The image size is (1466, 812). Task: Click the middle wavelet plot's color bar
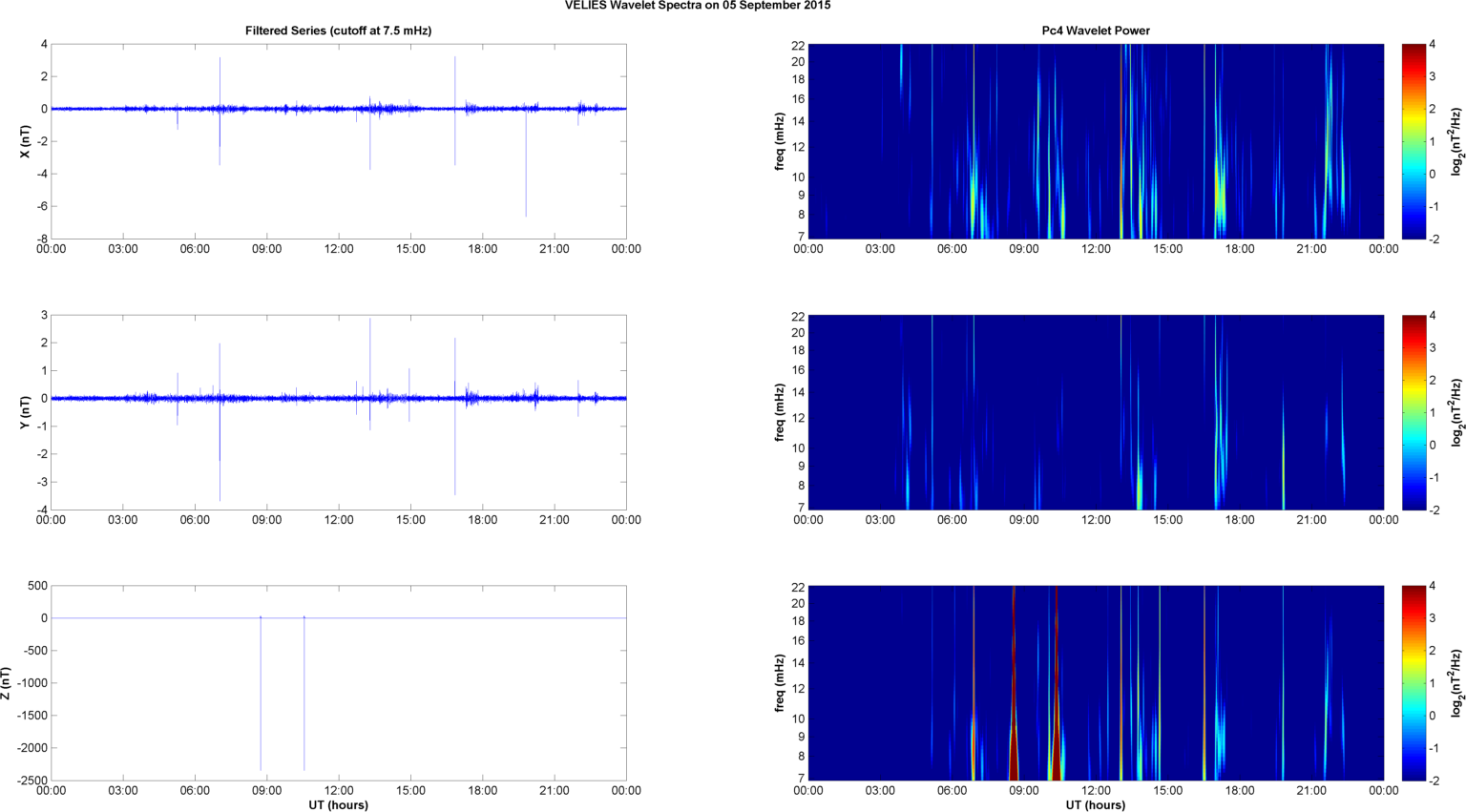(x=1414, y=412)
